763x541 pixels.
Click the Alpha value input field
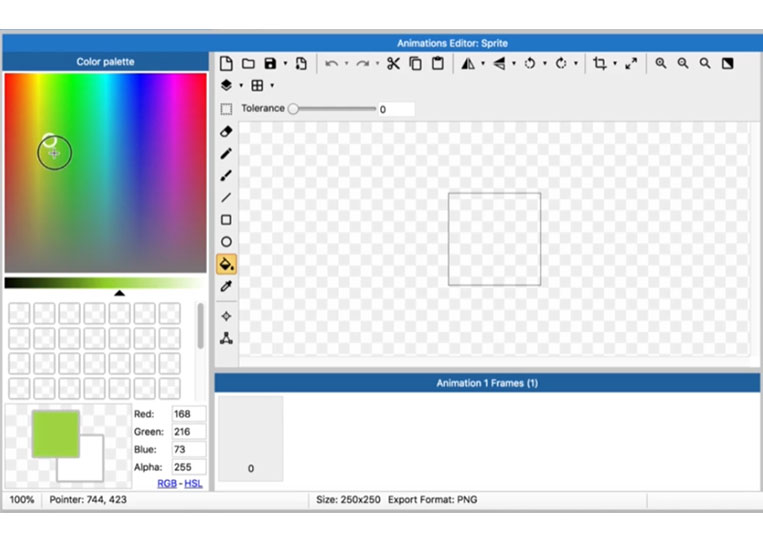189,467
